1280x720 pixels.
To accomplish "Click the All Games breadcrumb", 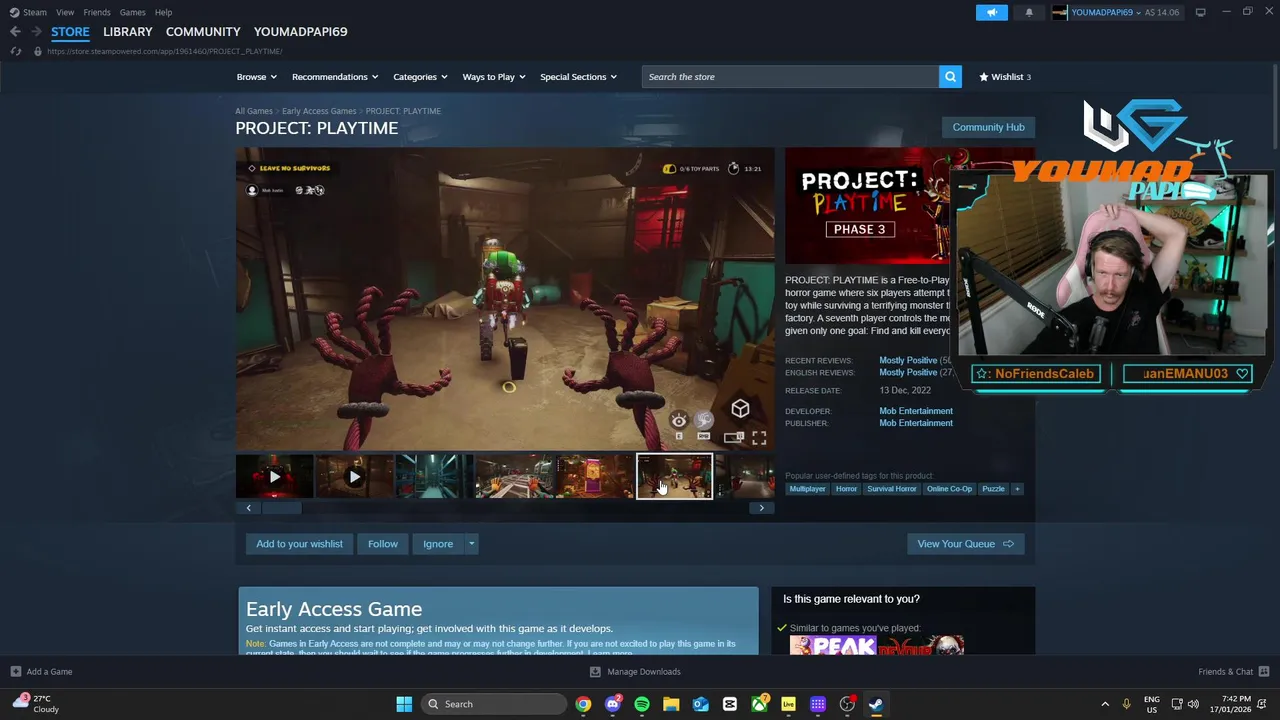I will click(254, 111).
